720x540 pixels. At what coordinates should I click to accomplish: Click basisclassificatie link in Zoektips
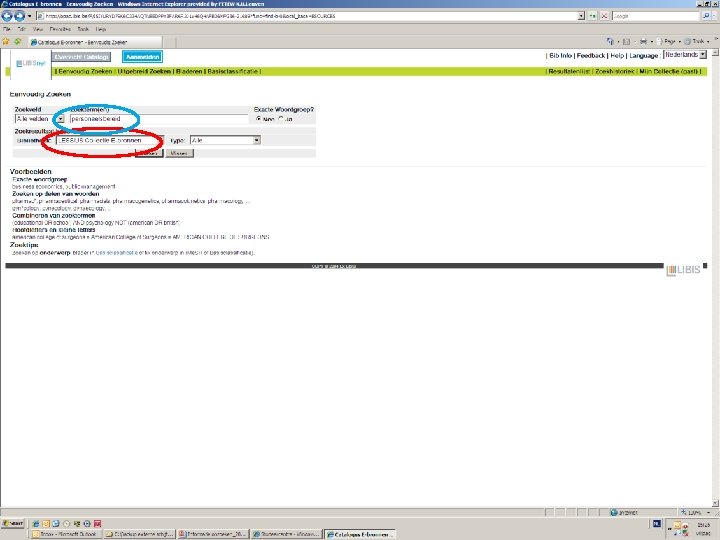[116, 253]
